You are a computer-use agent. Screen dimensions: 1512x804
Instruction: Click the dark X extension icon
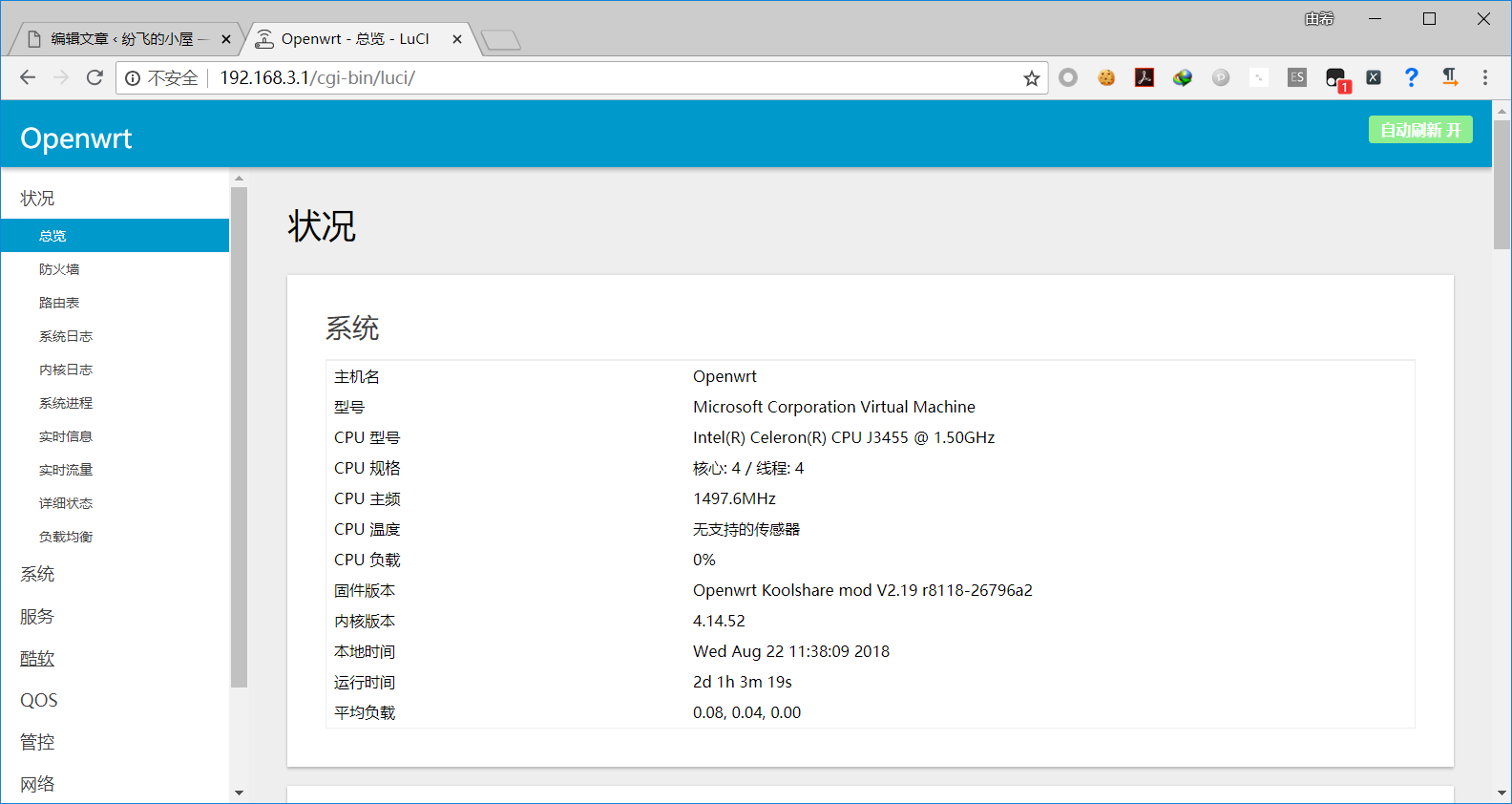tap(1374, 77)
